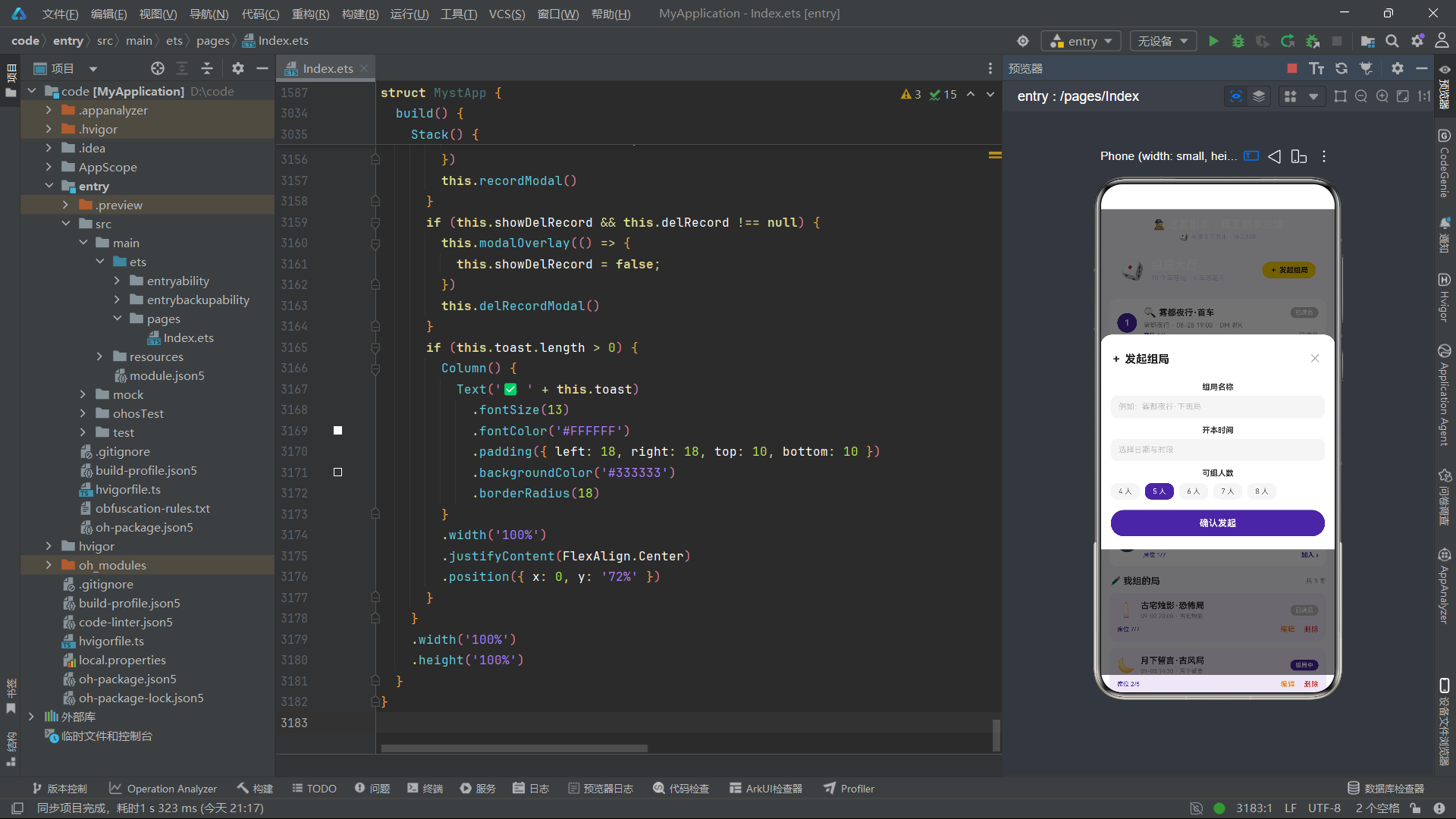Open project panel options gear
Screen dimensions: 1456x819
pyautogui.click(x=238, y=68)
